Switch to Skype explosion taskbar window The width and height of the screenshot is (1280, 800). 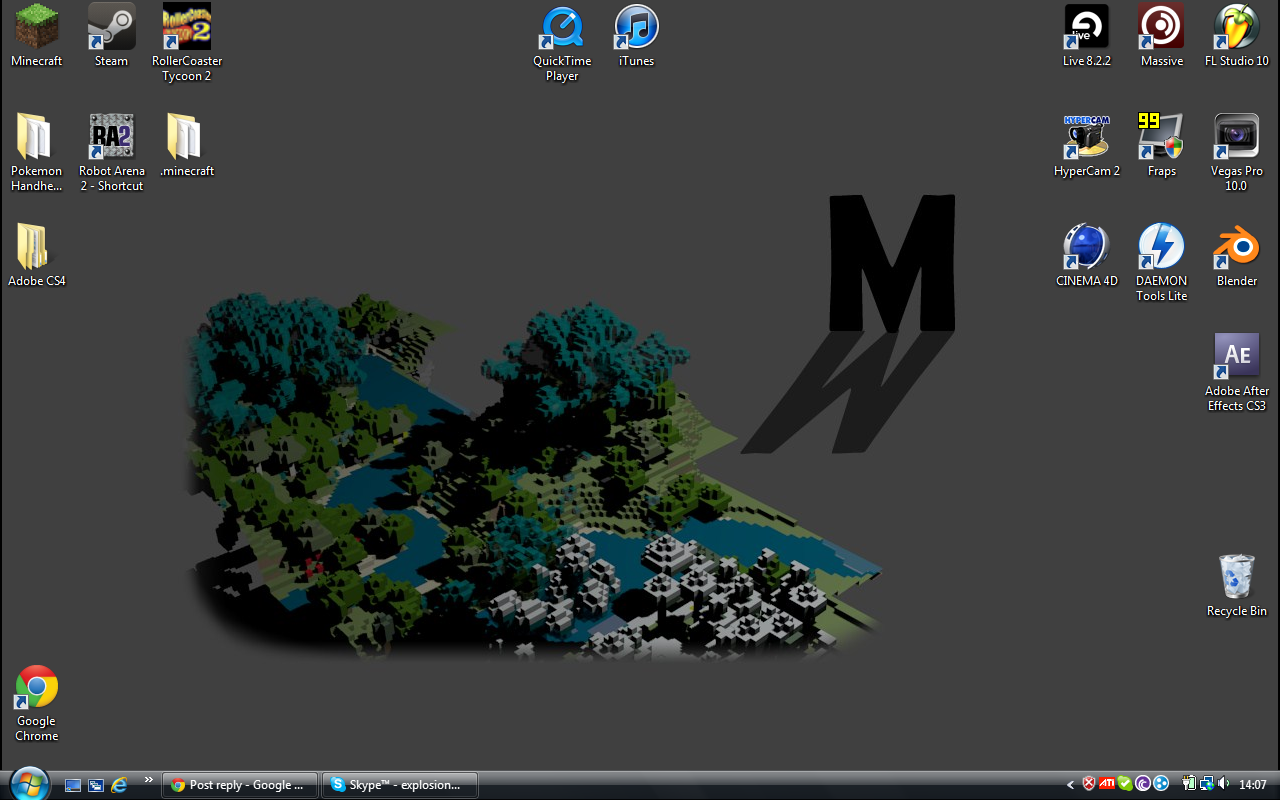coord(400,785)
